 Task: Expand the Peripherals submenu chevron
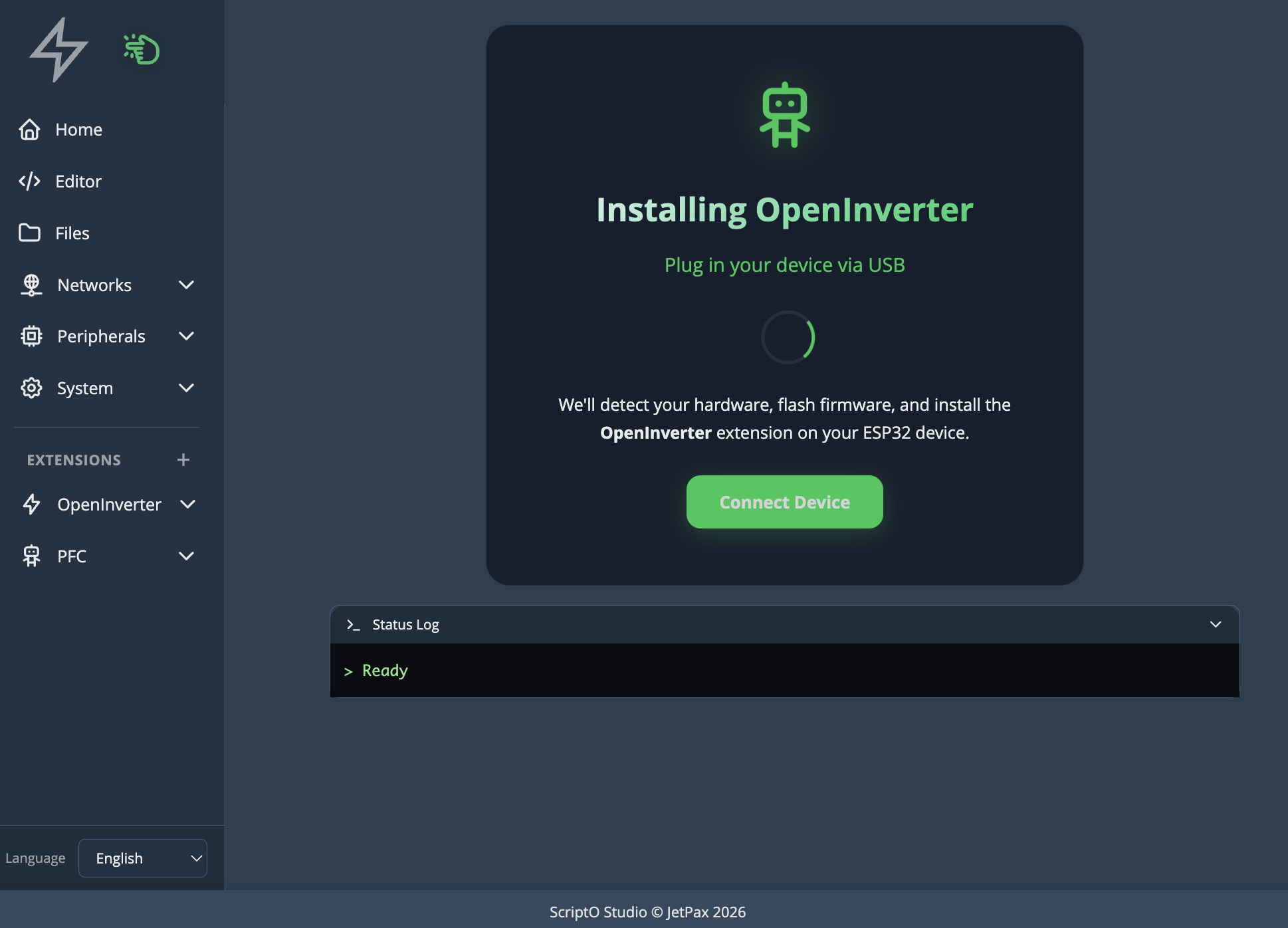pos(187,336)
